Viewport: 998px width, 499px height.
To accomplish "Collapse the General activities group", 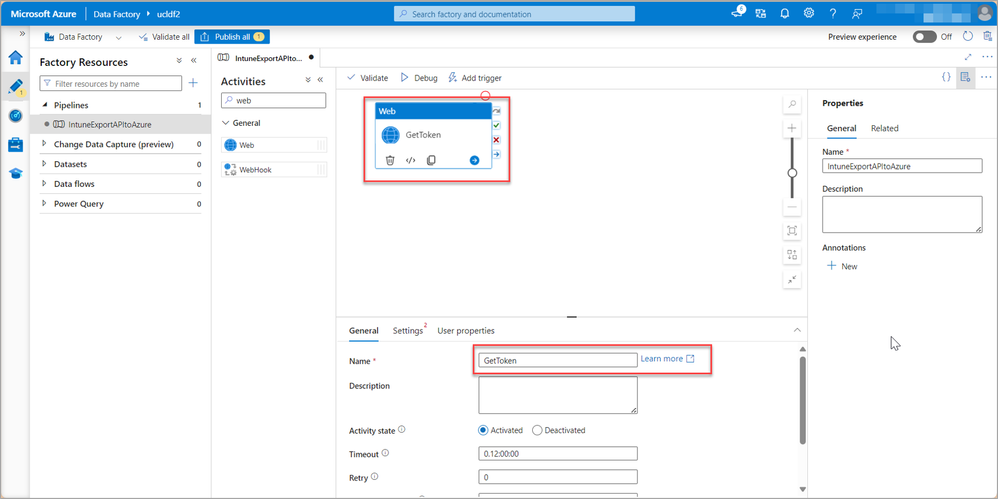I will 225,123.
